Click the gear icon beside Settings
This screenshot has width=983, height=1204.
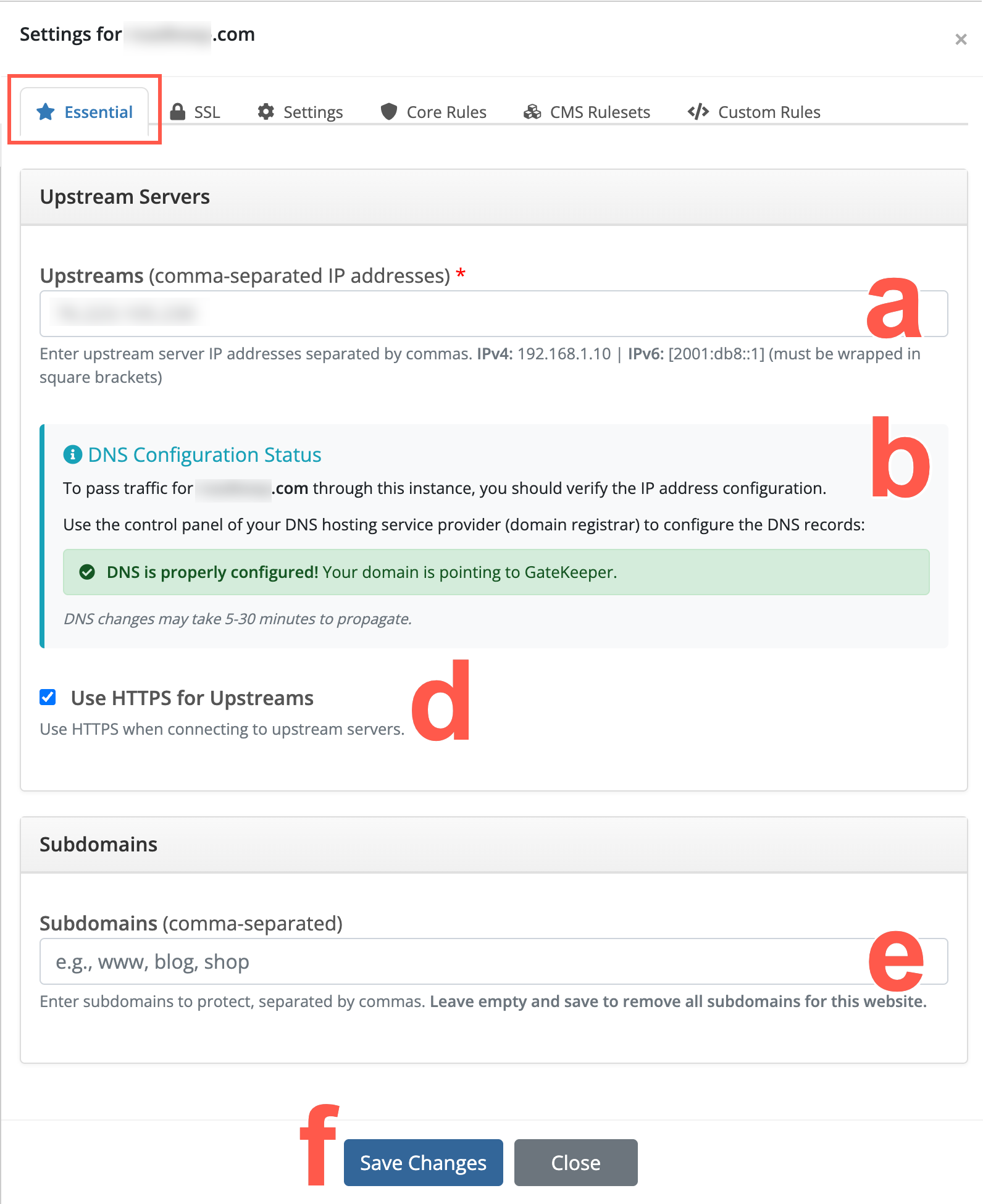click(266, 112)
